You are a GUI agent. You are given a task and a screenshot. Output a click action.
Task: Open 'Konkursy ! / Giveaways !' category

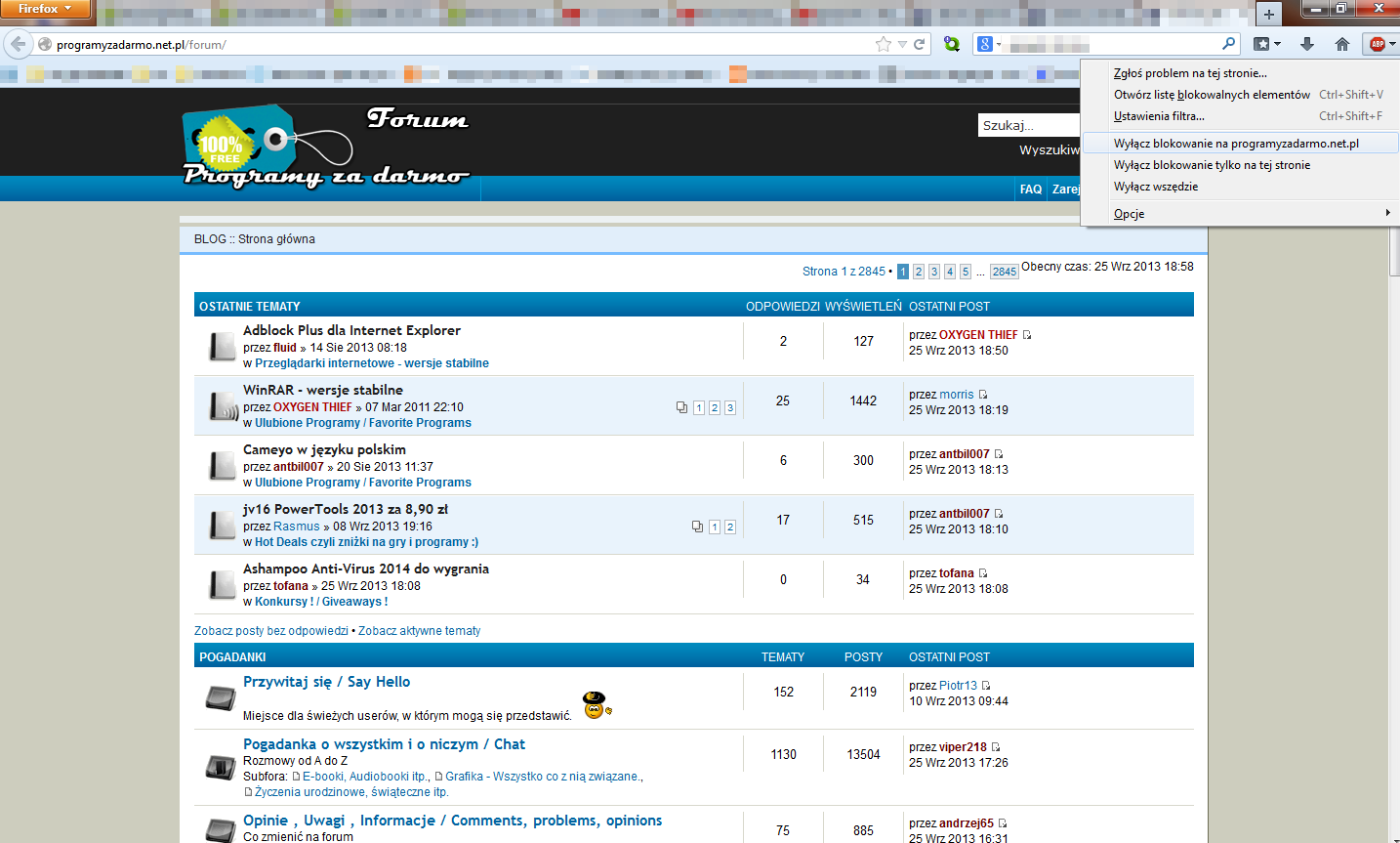[x=321, y=602]
